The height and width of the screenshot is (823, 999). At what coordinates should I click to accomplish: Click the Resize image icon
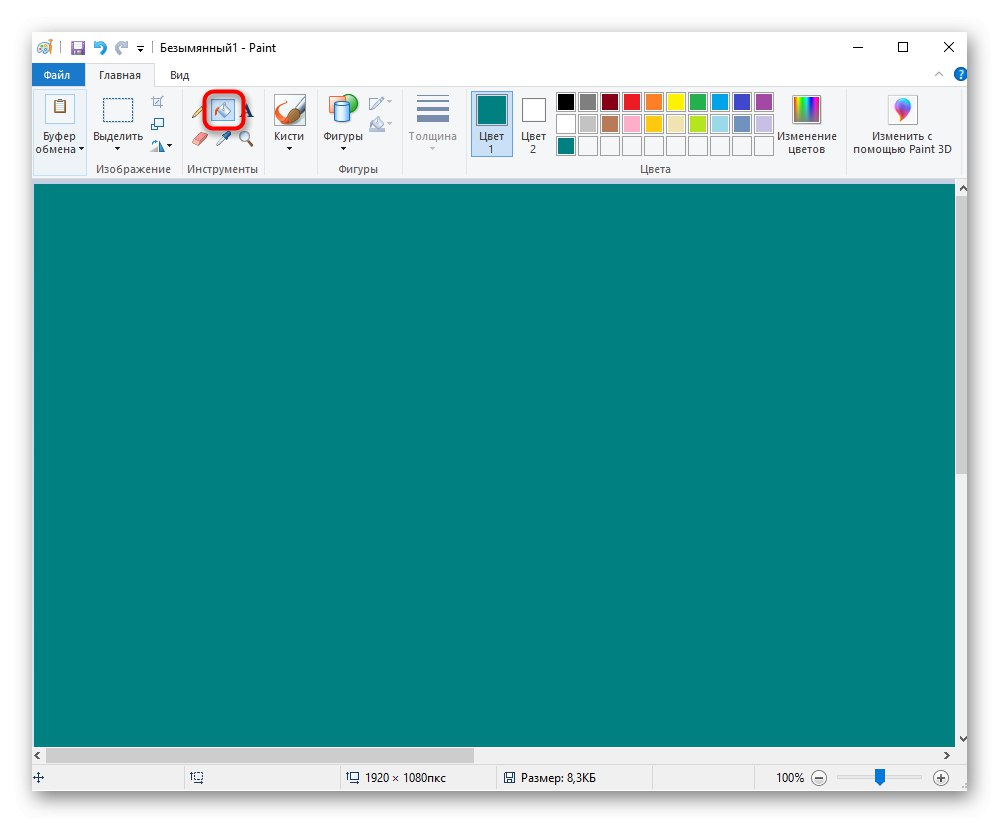pos(157,124)
